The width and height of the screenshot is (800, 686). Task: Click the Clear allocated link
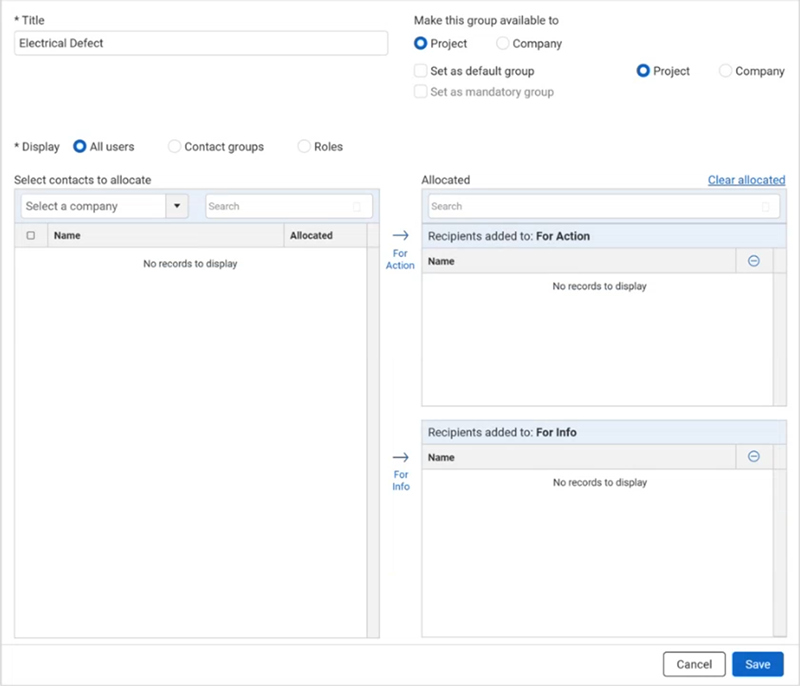pyautogui.click(x=746, y=180)
